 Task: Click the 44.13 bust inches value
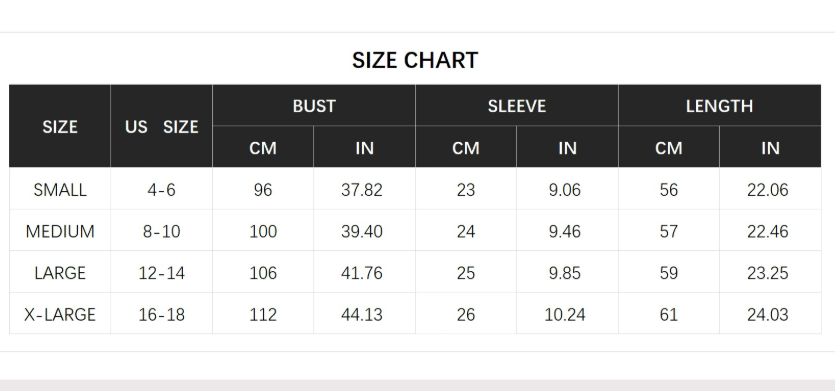coord(362,314)
